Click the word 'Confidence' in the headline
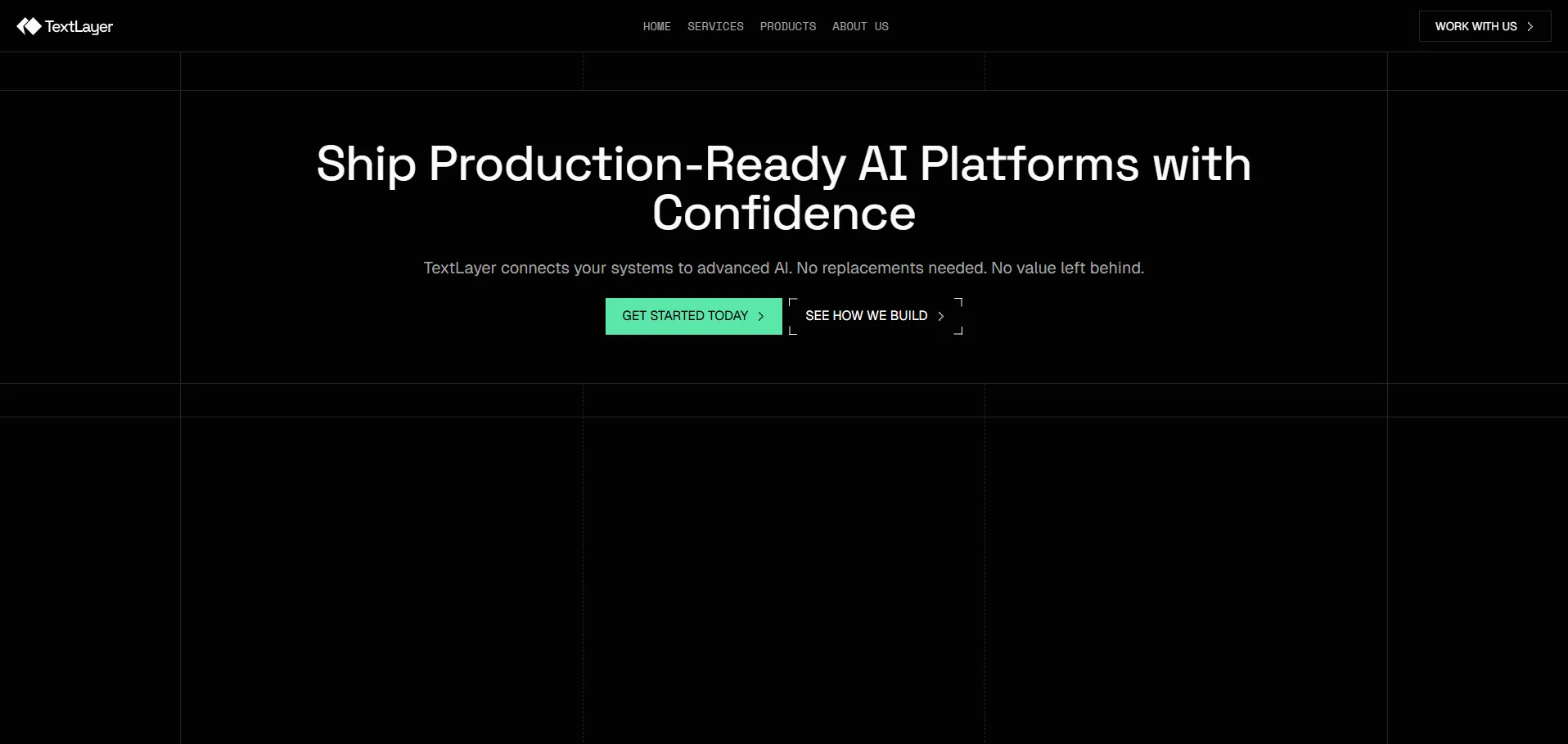 pos(783,214)
